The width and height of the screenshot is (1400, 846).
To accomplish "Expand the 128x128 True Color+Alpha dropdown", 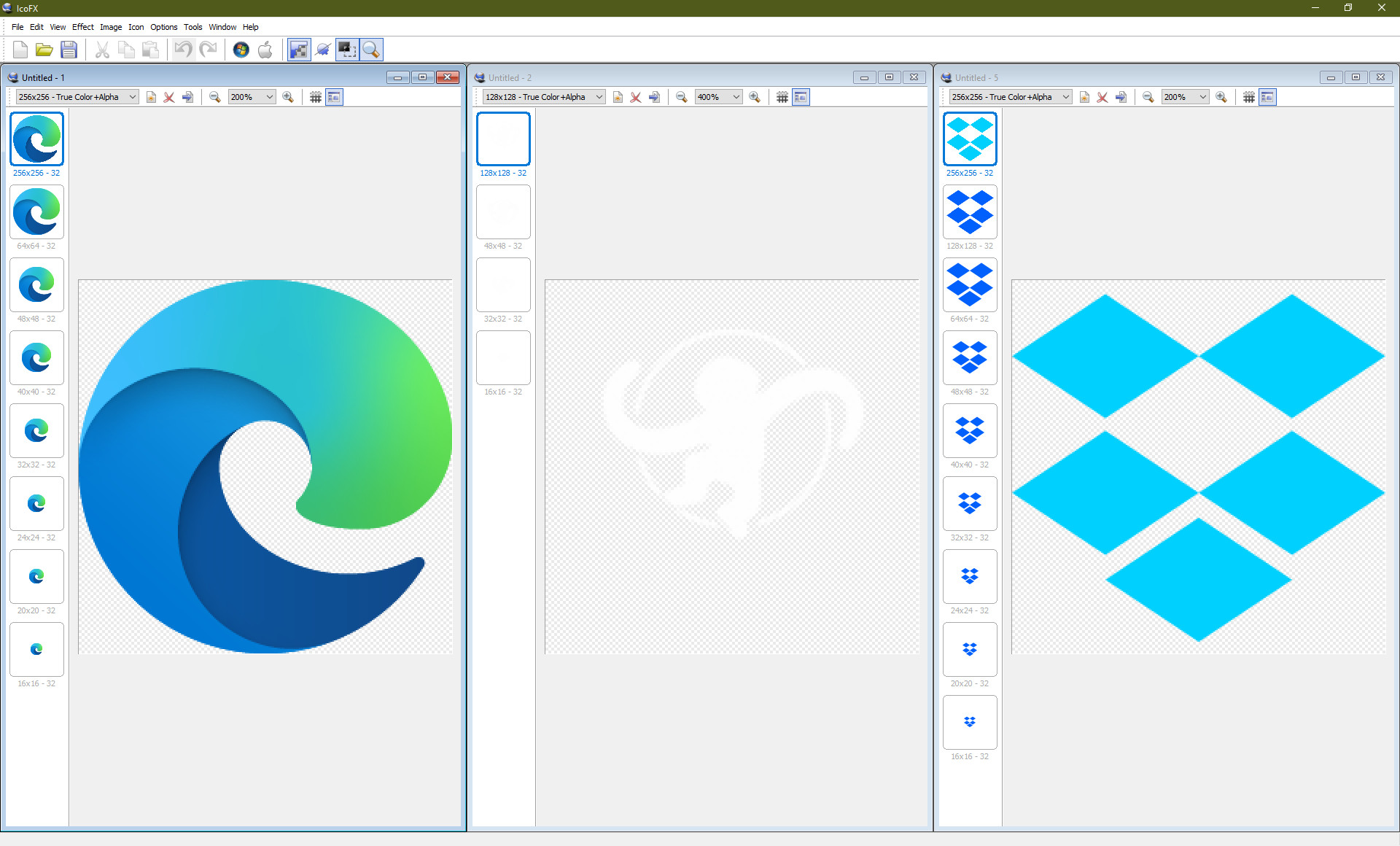I will pos(599,97).
